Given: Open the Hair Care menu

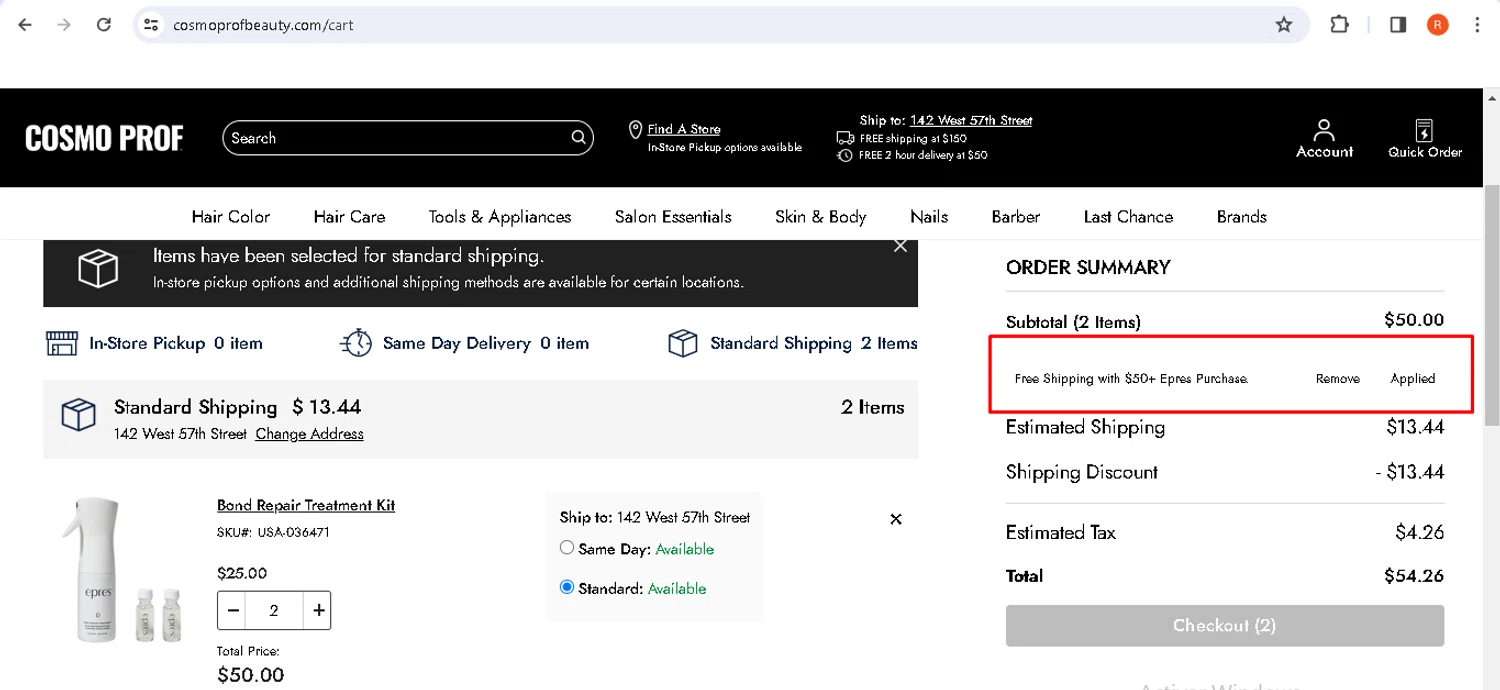Looking at the screenshot, I should (349, 217).
